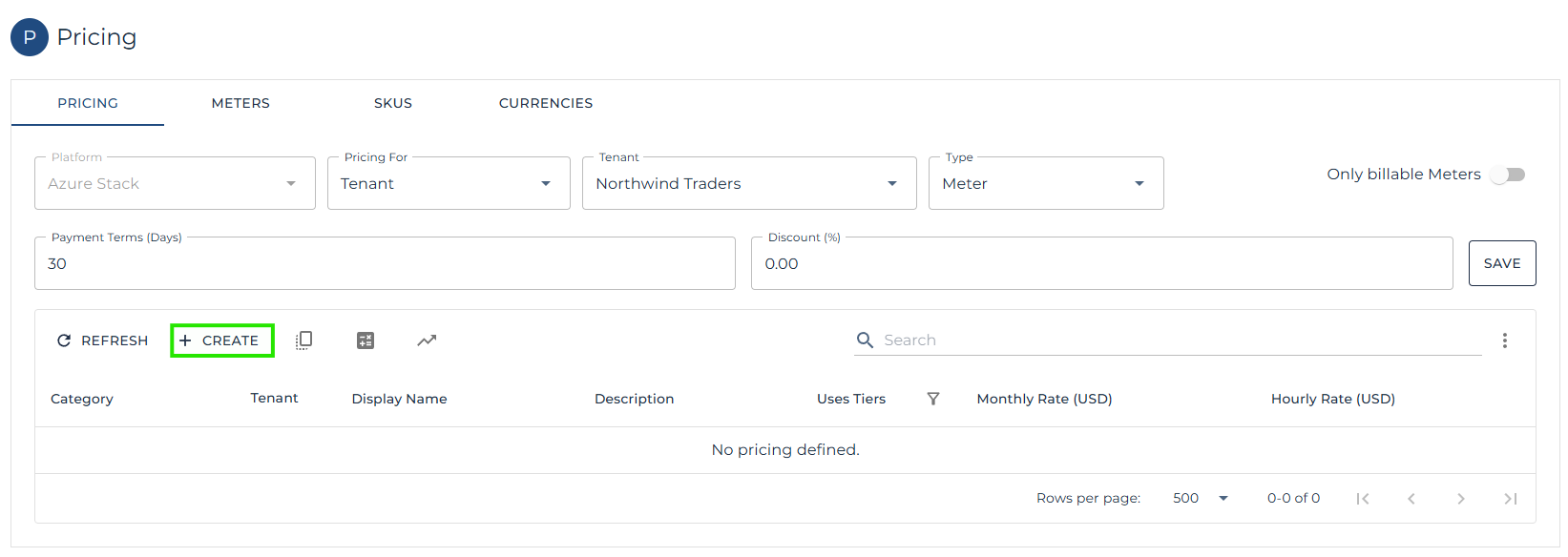Viewport: 1568px width, 557px height.
Task: Click the trending chart icon
Action: click(x=427, y=340)
